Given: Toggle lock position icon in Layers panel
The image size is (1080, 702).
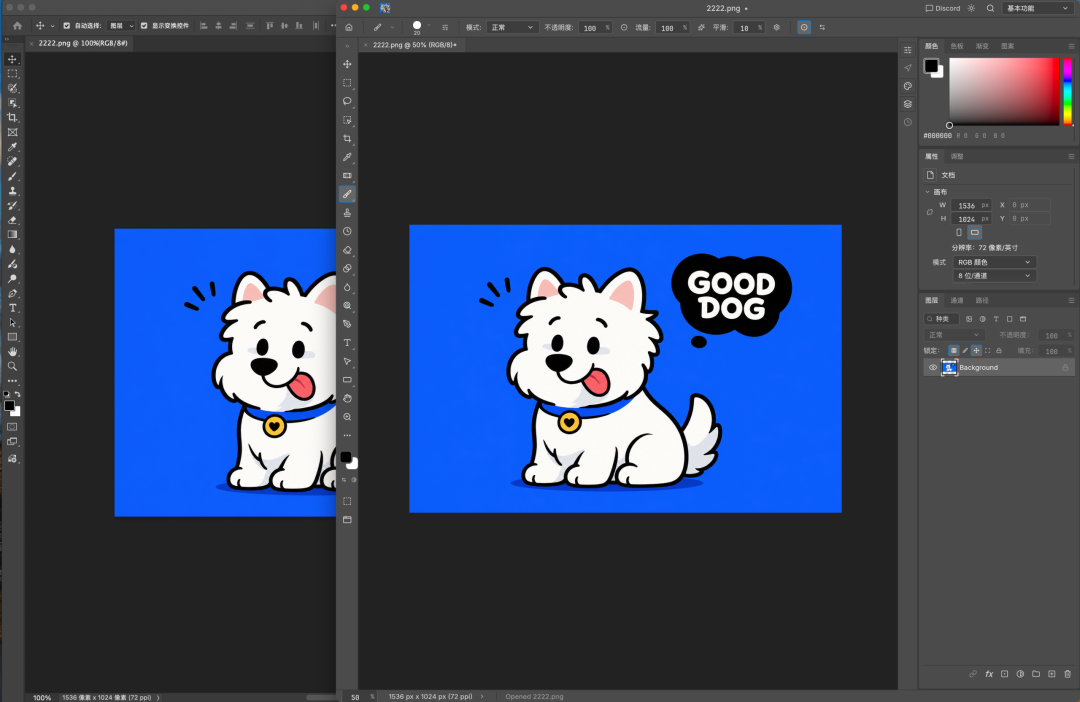Looking at the screenshot, I should [976, 351].
